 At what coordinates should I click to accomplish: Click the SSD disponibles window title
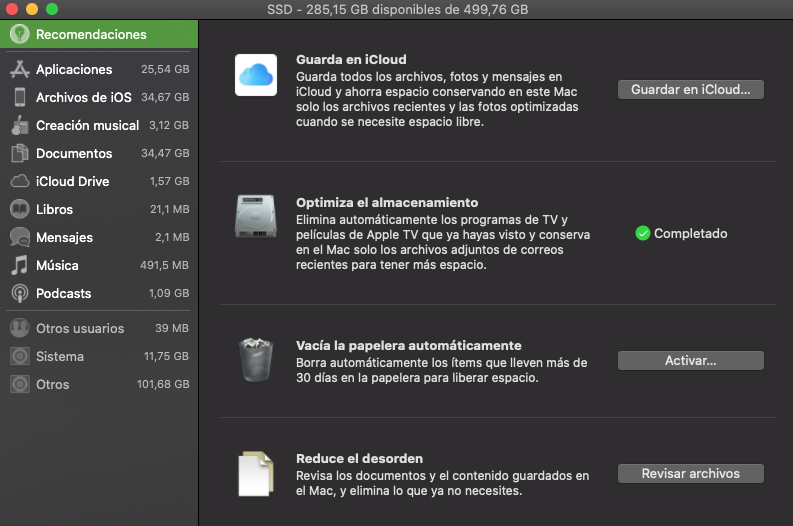tap(398, 10)
